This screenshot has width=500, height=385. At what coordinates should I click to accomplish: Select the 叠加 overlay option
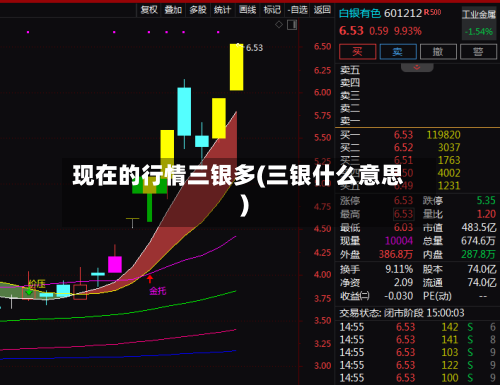pyautogui.click(x=173, y=10)
